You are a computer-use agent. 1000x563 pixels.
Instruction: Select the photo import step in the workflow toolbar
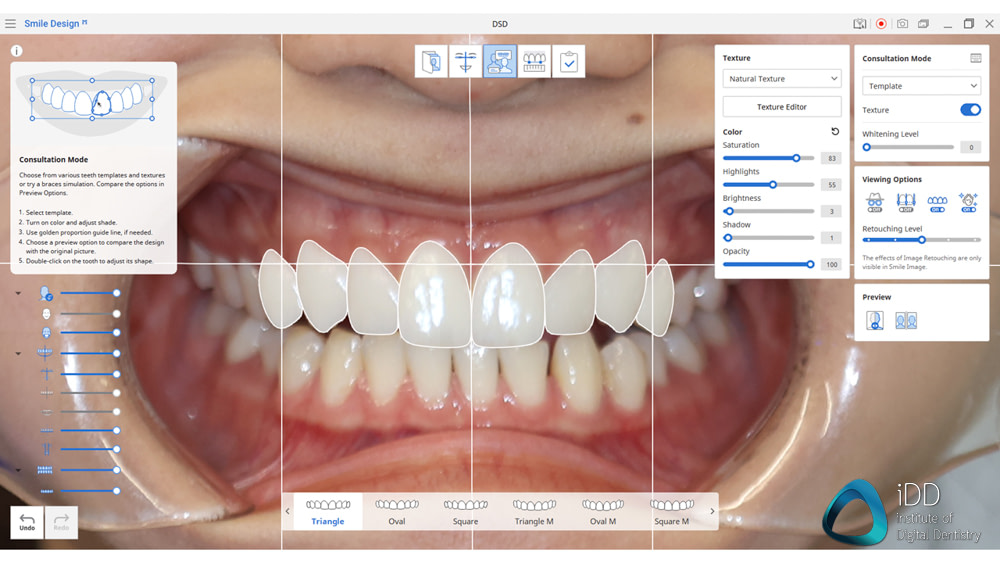point(432,62)
